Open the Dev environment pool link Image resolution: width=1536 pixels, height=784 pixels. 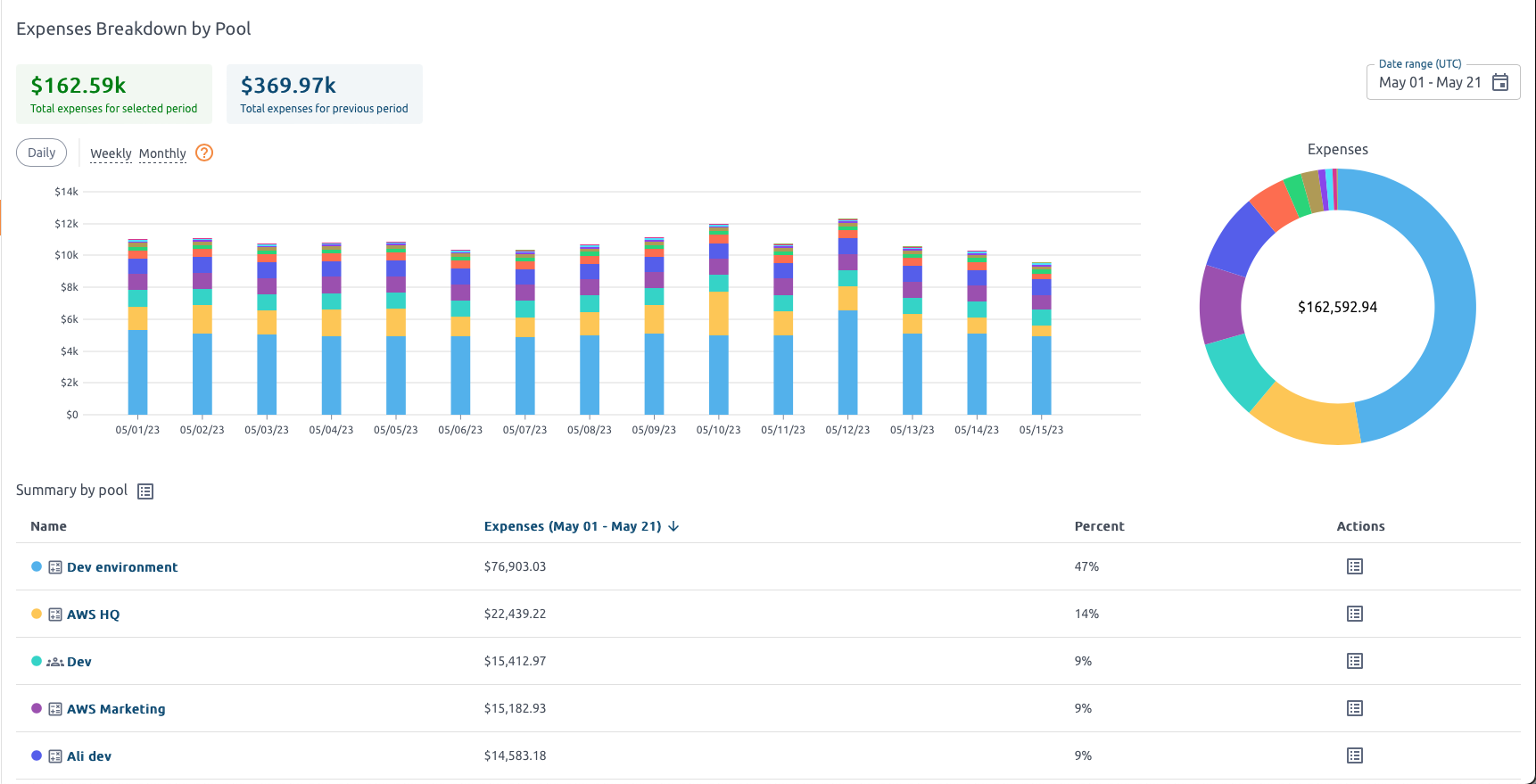click(x=122, y=567)
